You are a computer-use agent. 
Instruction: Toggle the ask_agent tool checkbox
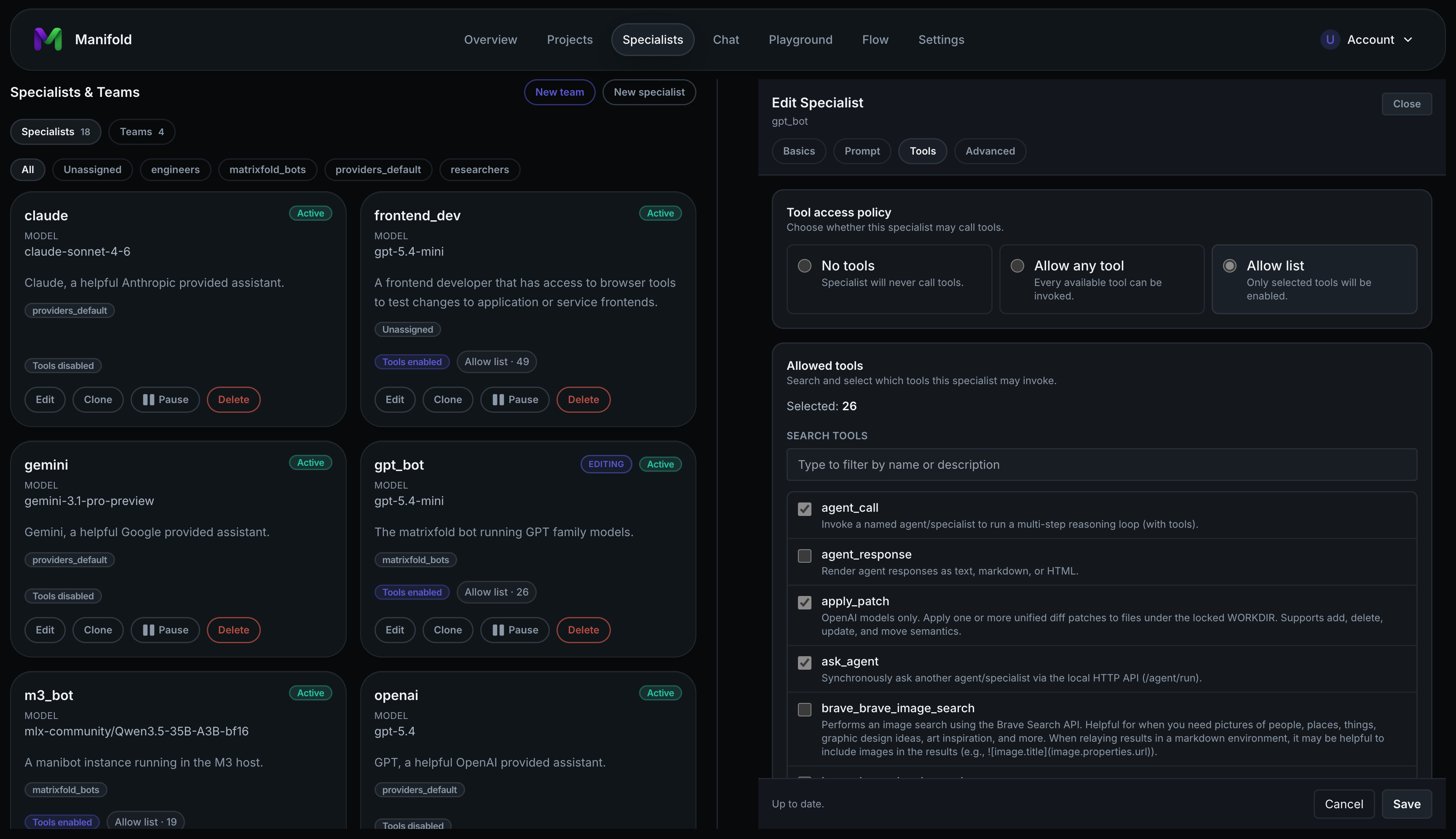tap(804, 663)
